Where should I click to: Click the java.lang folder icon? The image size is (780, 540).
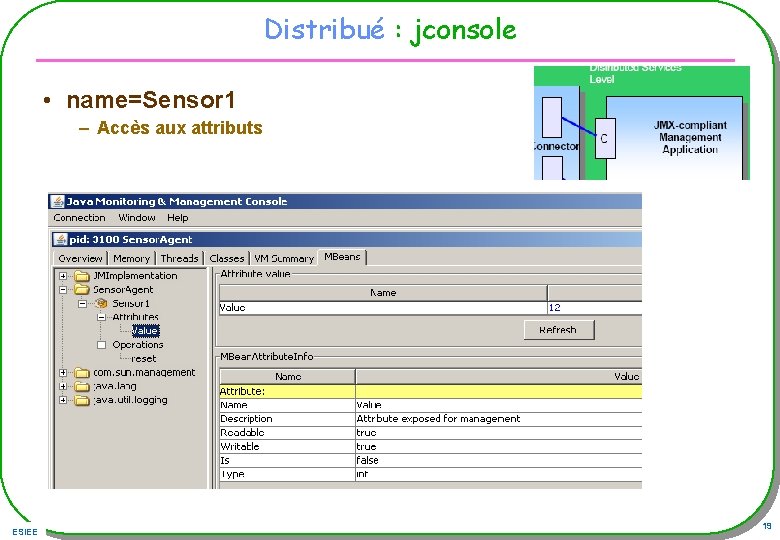pos(82,386)
